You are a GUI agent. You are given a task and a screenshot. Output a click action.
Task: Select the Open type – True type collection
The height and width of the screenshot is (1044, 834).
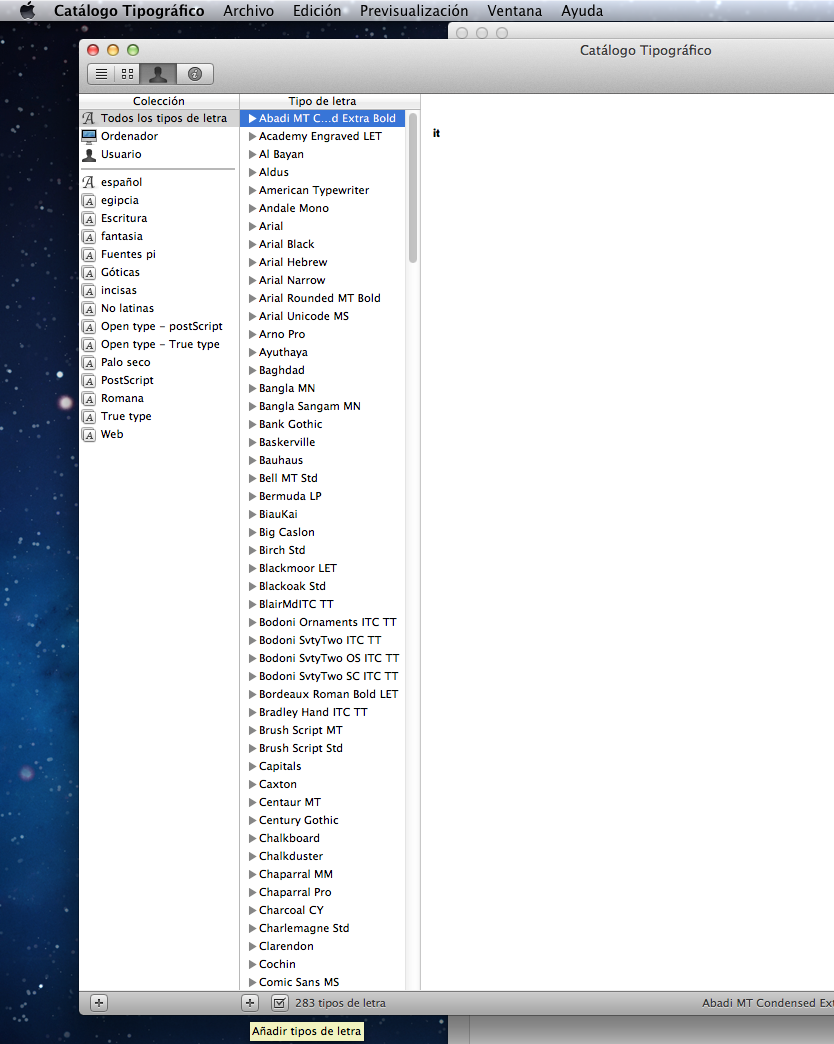158,344
